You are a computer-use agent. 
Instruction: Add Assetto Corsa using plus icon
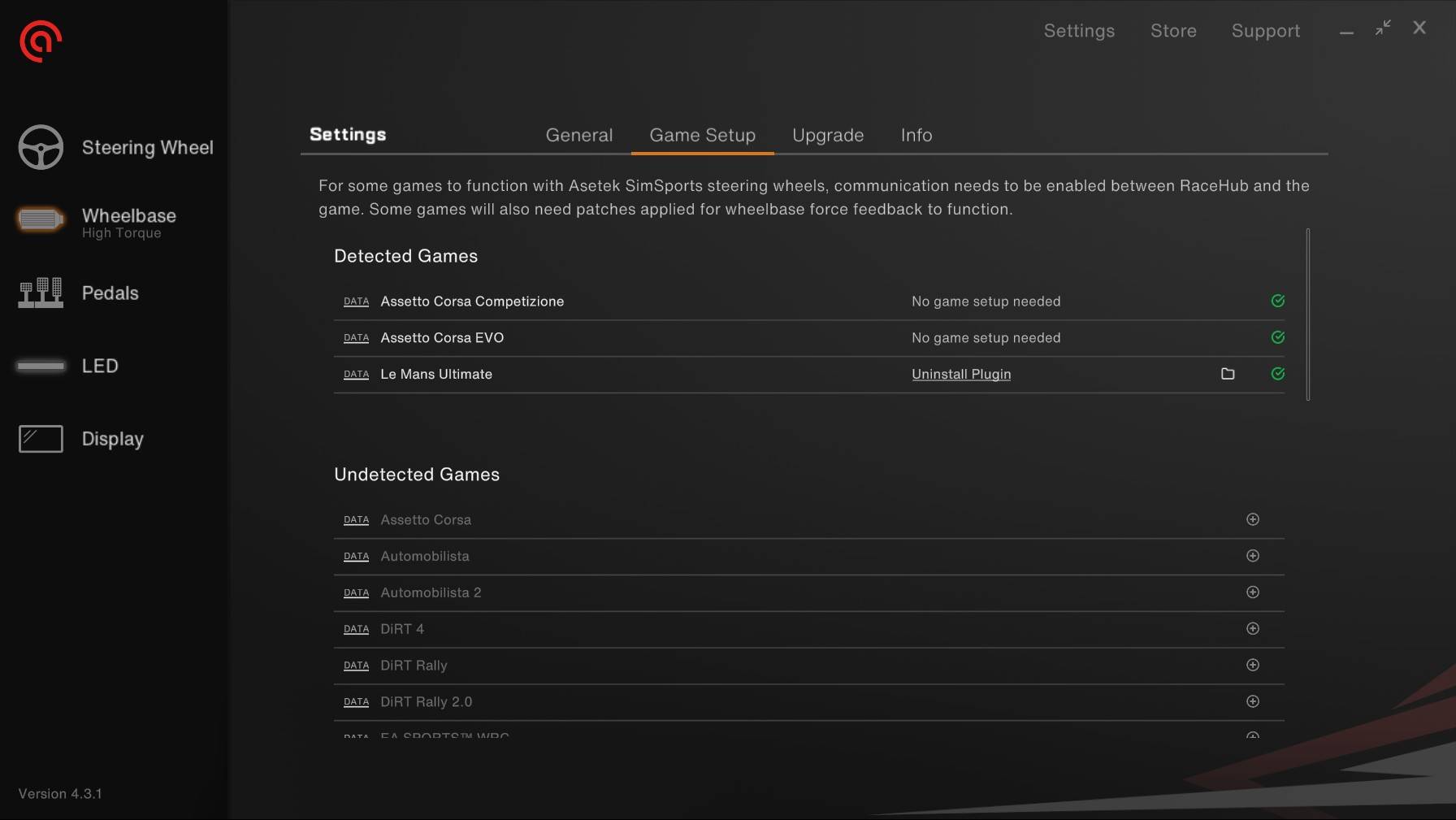pos(1252,519)
